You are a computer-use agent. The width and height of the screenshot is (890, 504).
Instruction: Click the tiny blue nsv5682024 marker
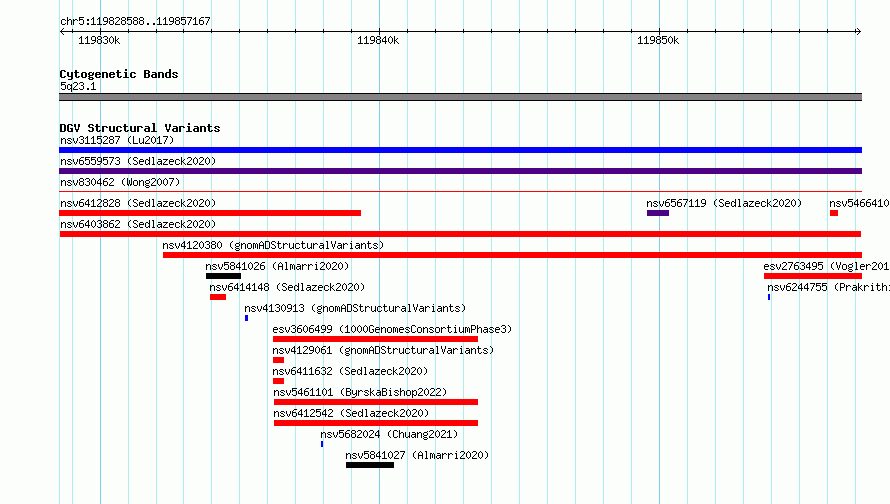coord(322,444)
